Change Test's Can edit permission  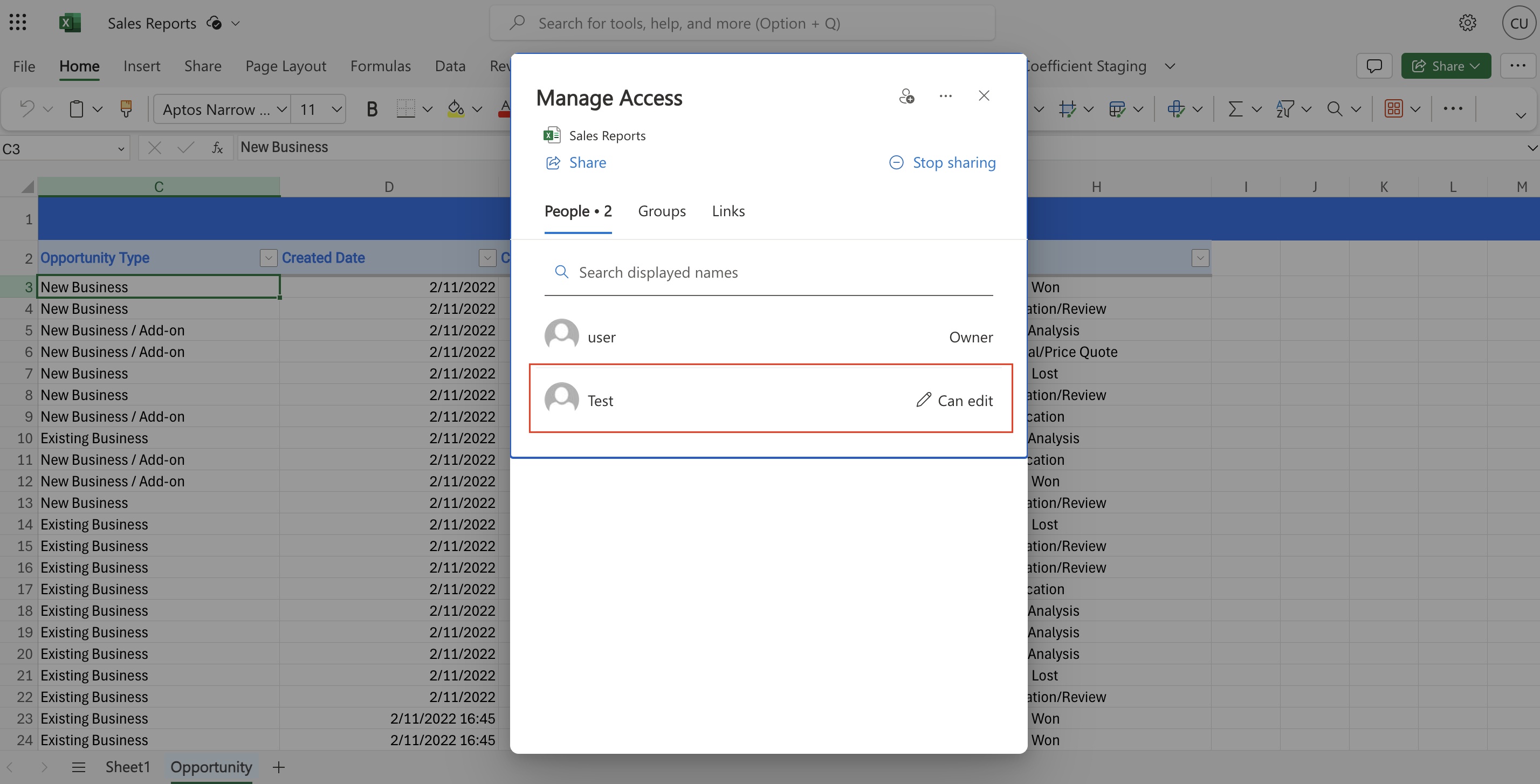point(954,400)
